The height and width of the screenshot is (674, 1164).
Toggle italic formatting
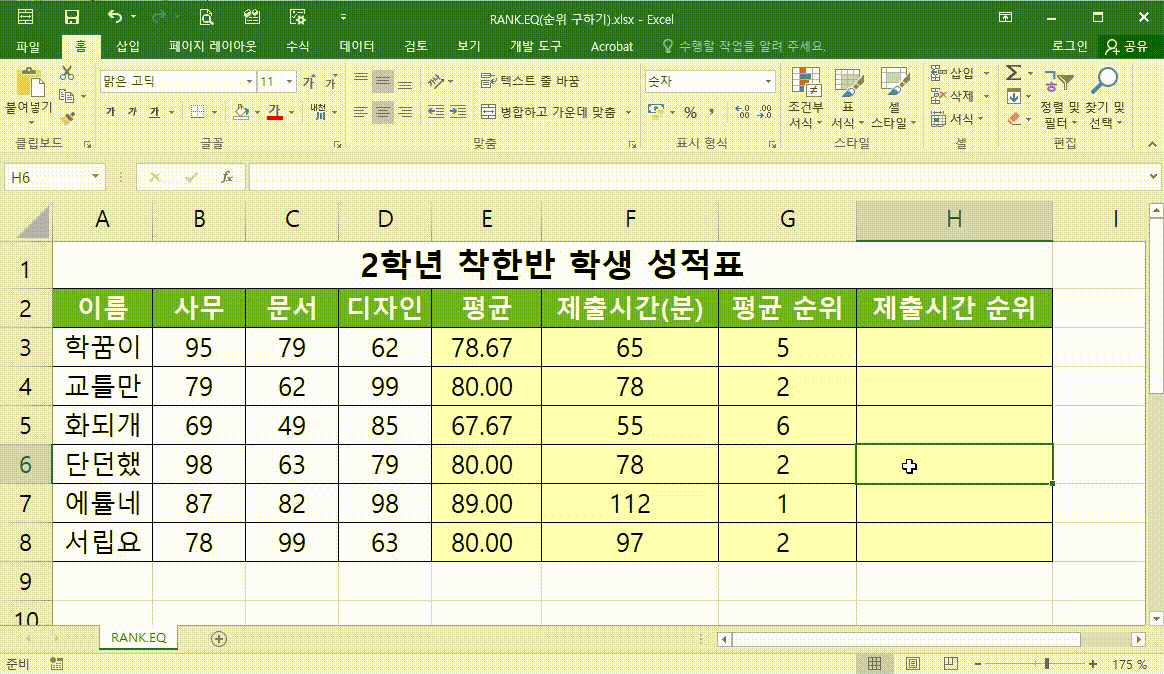133,112
